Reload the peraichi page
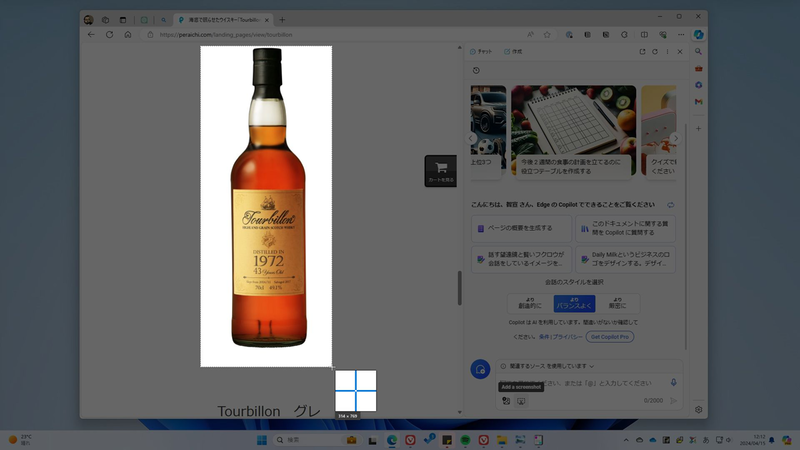The height and width of the screenshot is (450, 800). (109, 35)
